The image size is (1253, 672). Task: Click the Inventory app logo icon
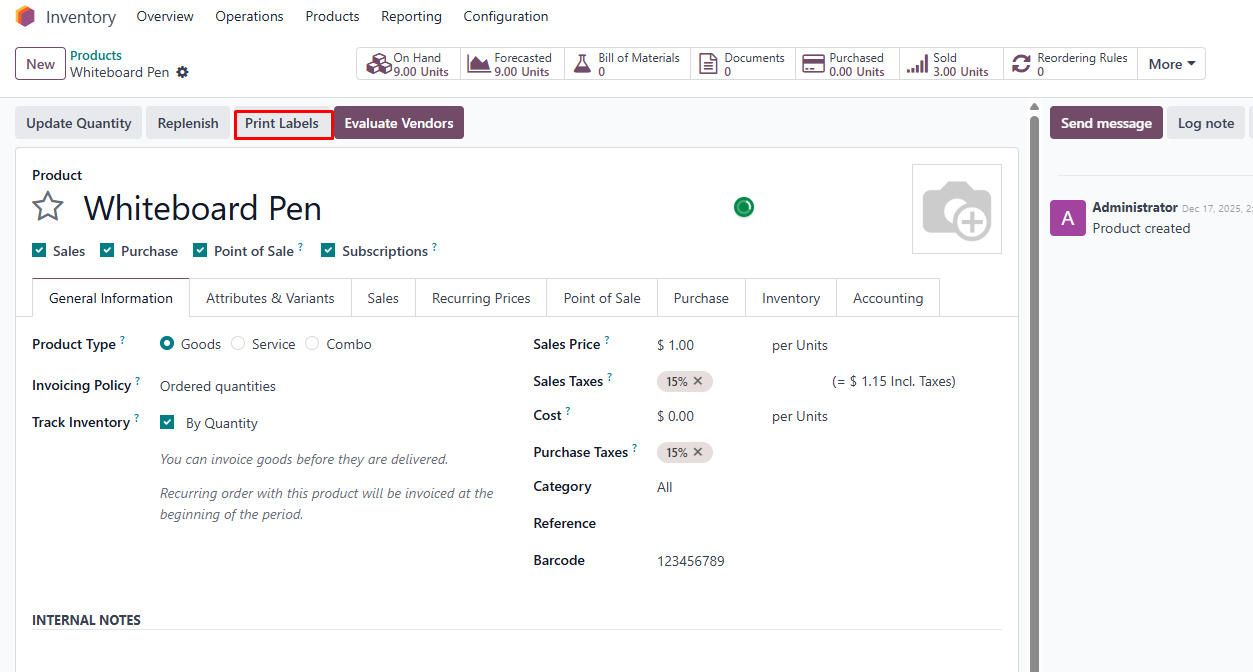(x=25, y=17)
